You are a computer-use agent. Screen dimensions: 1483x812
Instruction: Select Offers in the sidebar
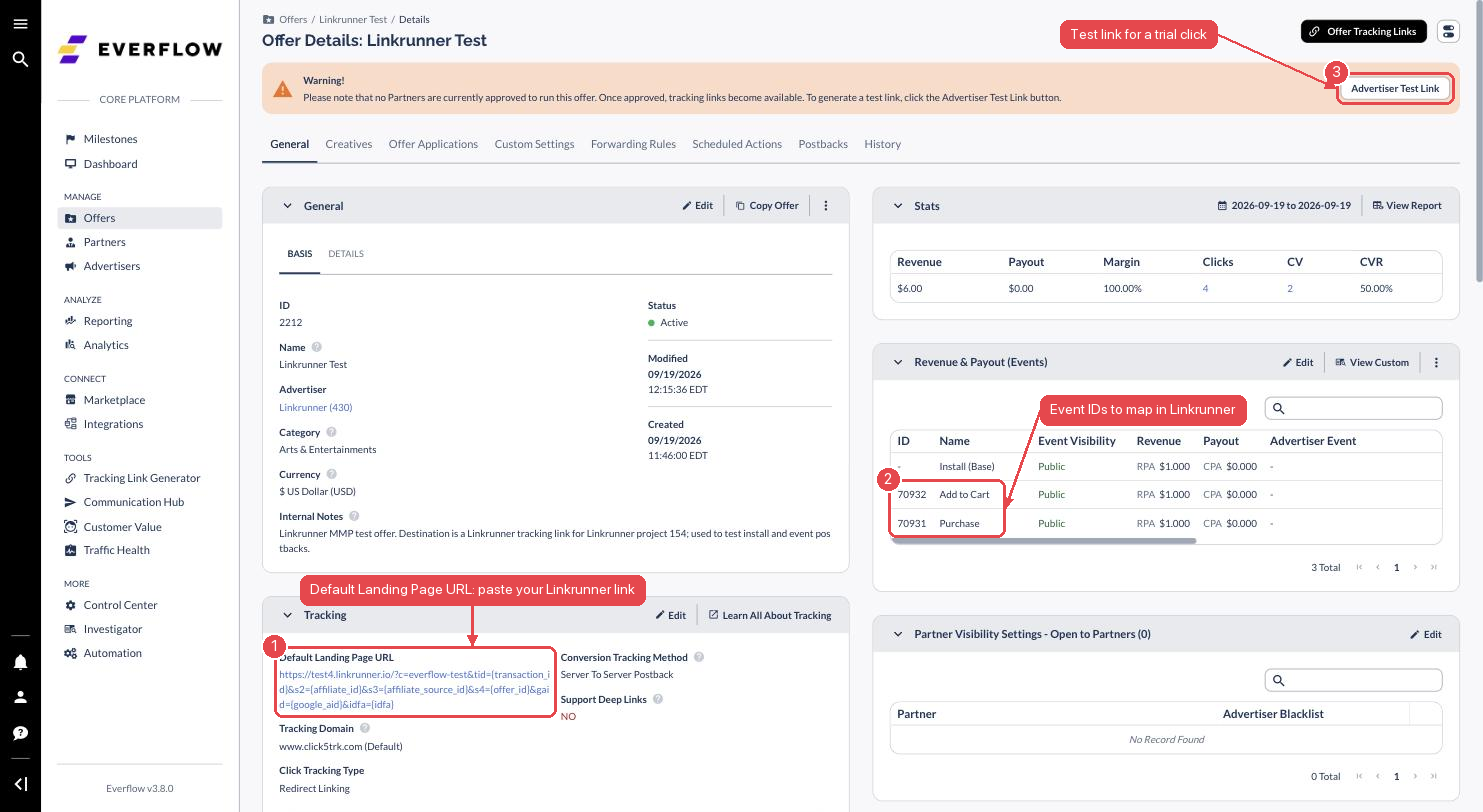pyautogui.click(x=140, y=218)
